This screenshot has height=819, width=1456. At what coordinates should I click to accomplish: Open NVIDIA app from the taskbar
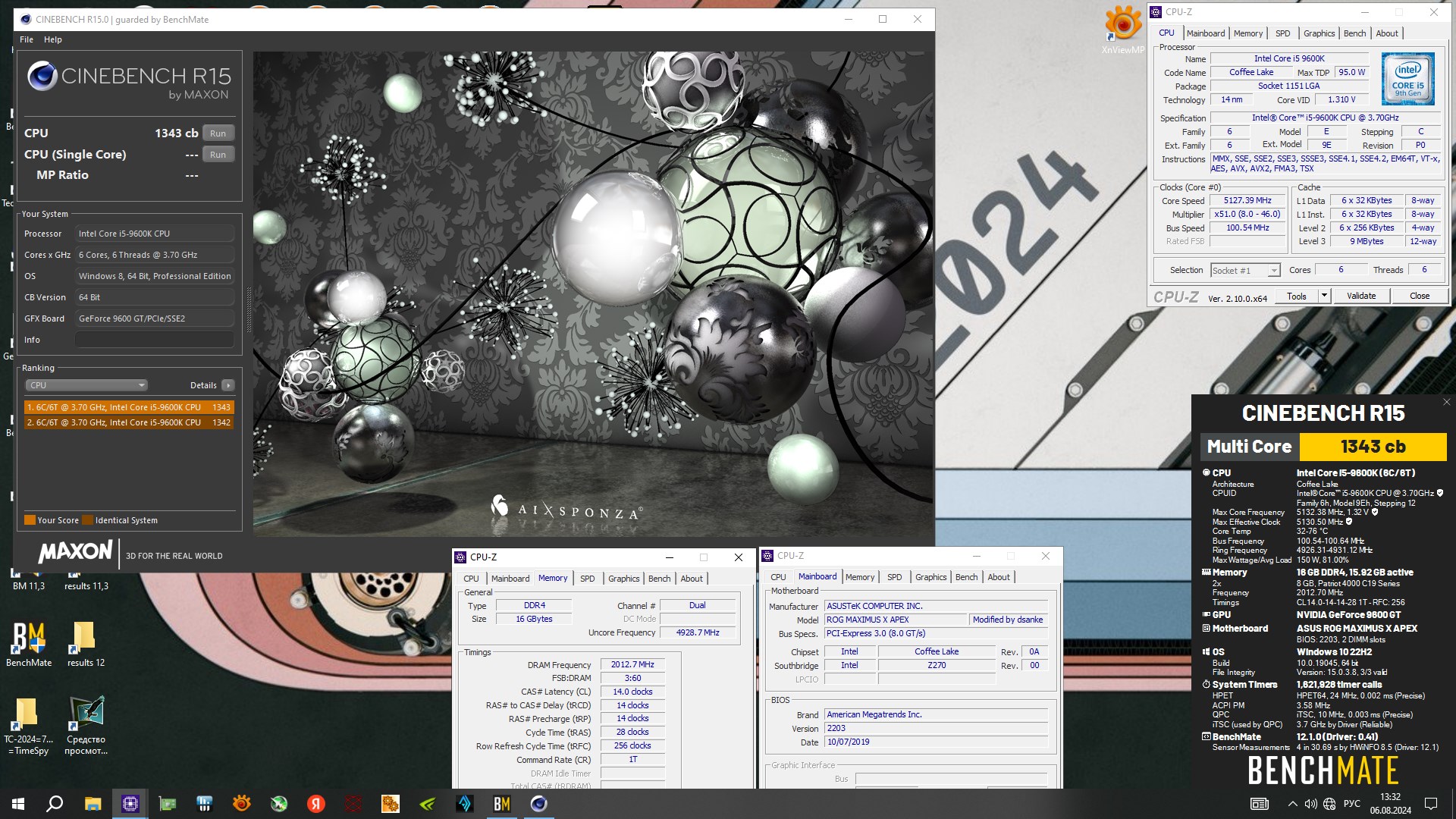click(427, 804)
